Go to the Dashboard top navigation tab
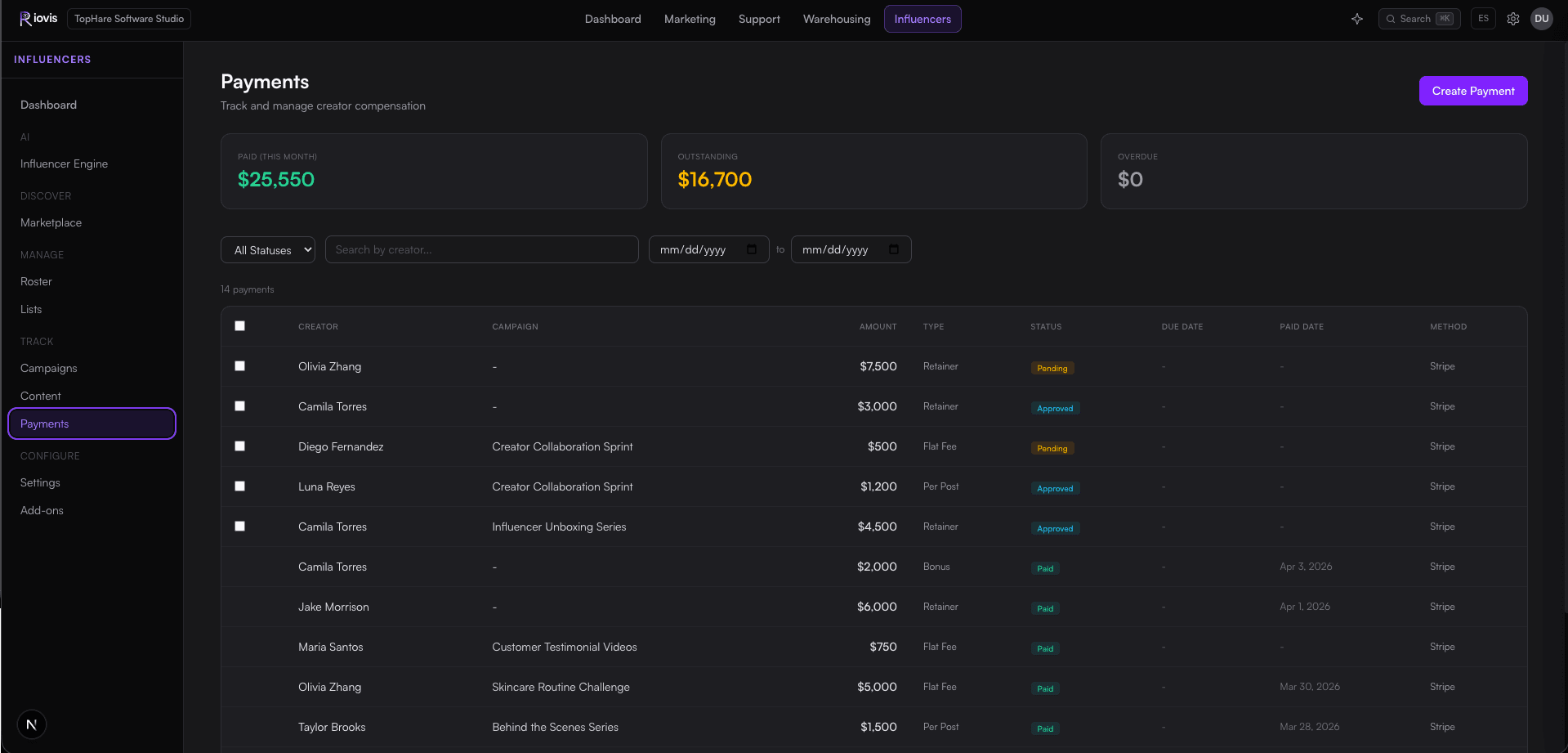The height and width of the screenshot is (753, 1568). pos(613,19)
